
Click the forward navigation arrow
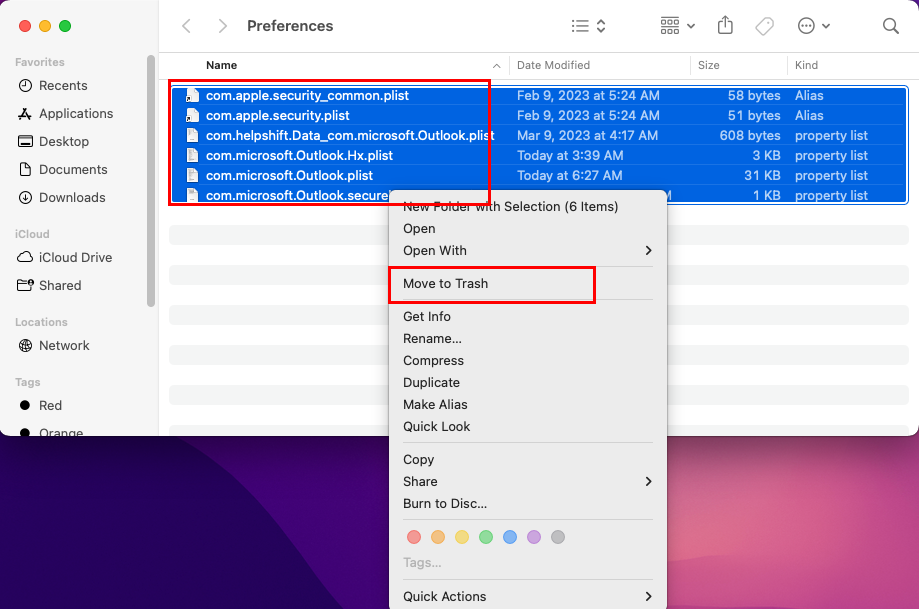222,26
